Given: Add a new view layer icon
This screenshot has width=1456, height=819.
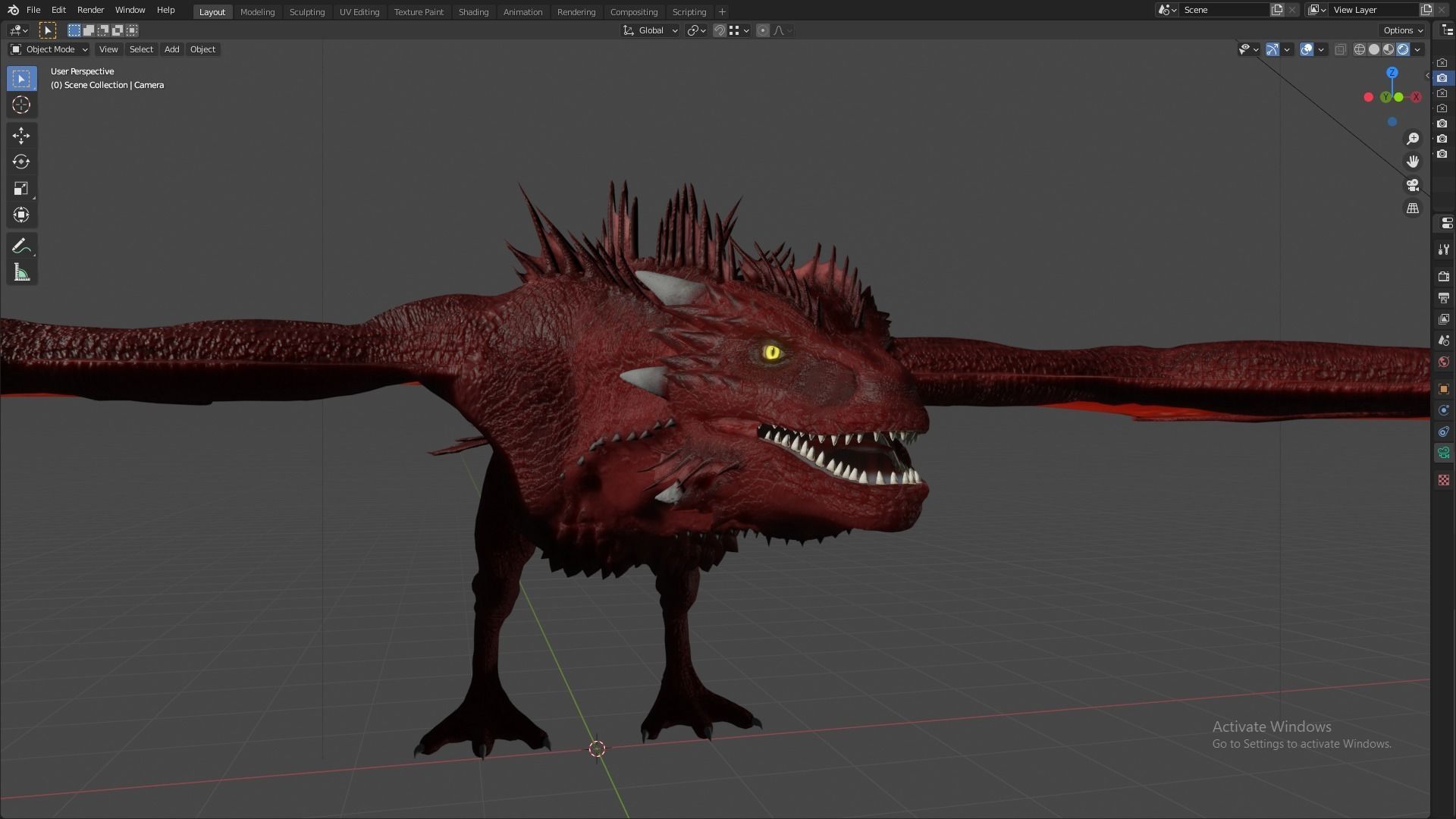Looking at the screenshot, I should (1426, 10).
